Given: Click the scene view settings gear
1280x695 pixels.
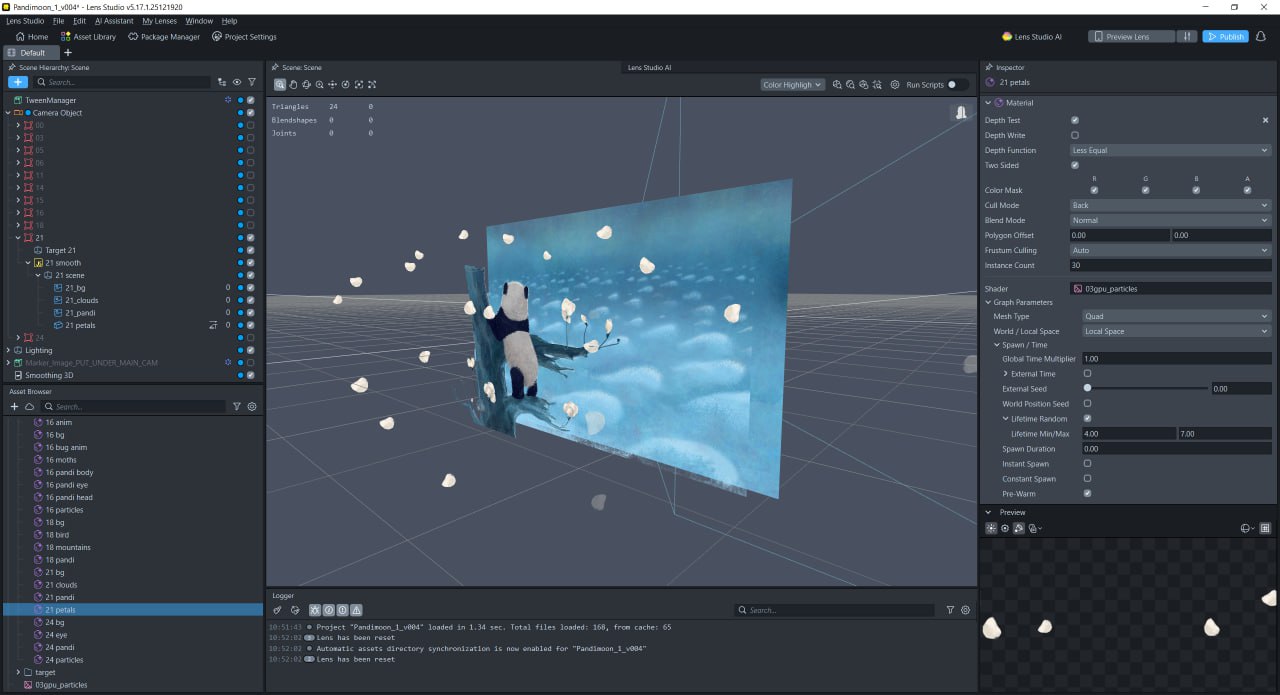Looking at the screenshot, I should coord(895,85).
